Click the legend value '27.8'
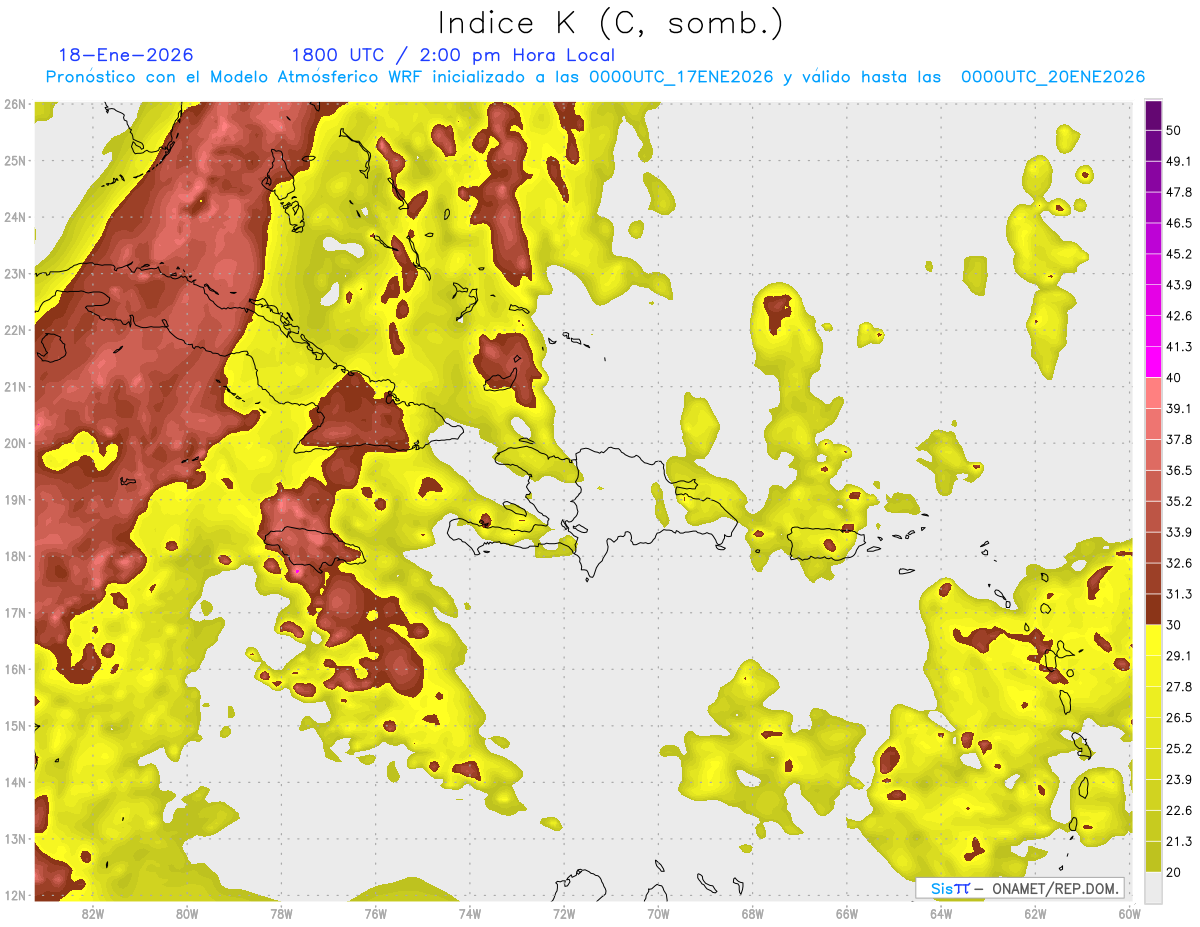Screen dimensions: 1200x927 pyautogui.click(x=1179, y=686)
